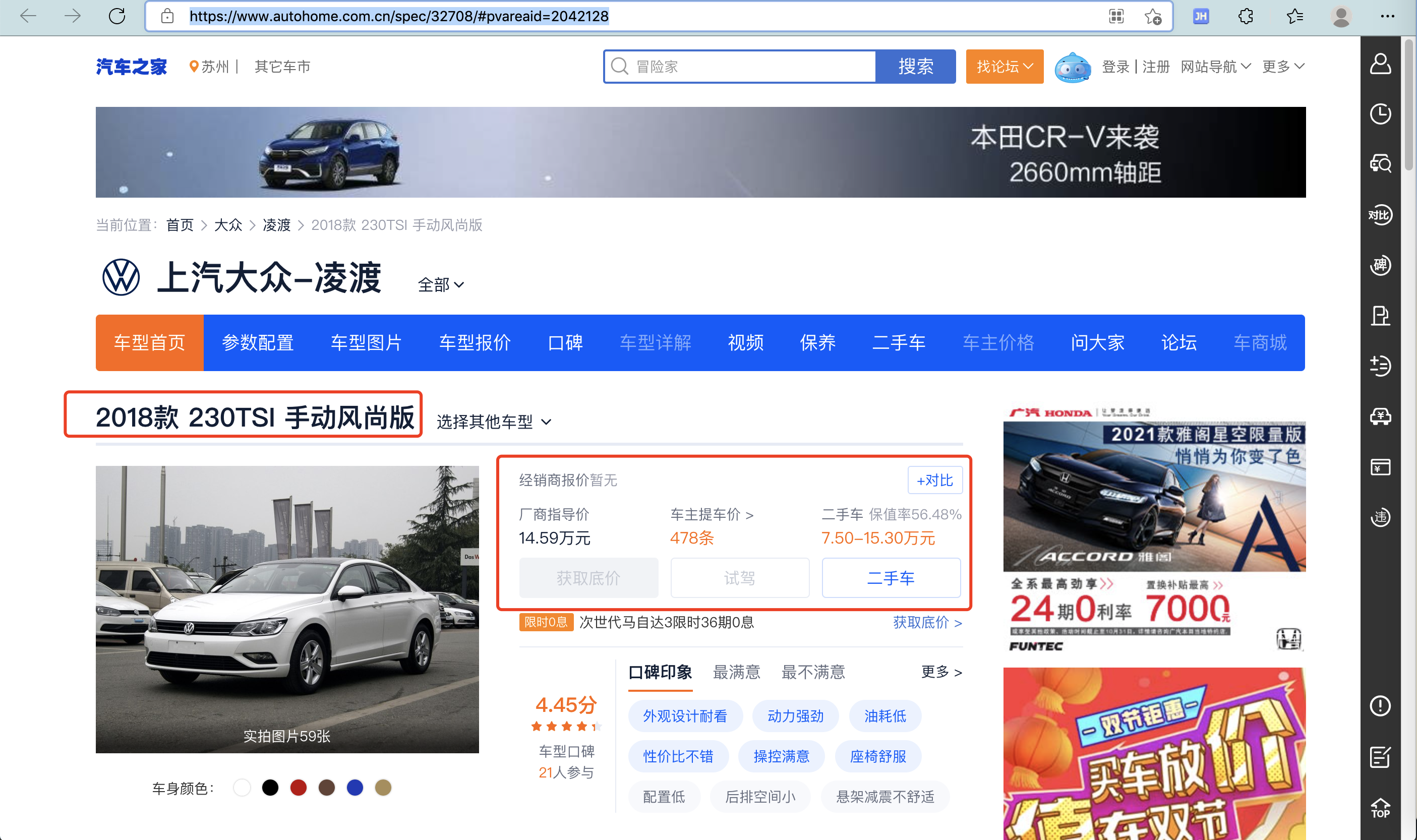Screen dimensions: 1417x840
Task: Select the black body color swatch
Action: 270,788
